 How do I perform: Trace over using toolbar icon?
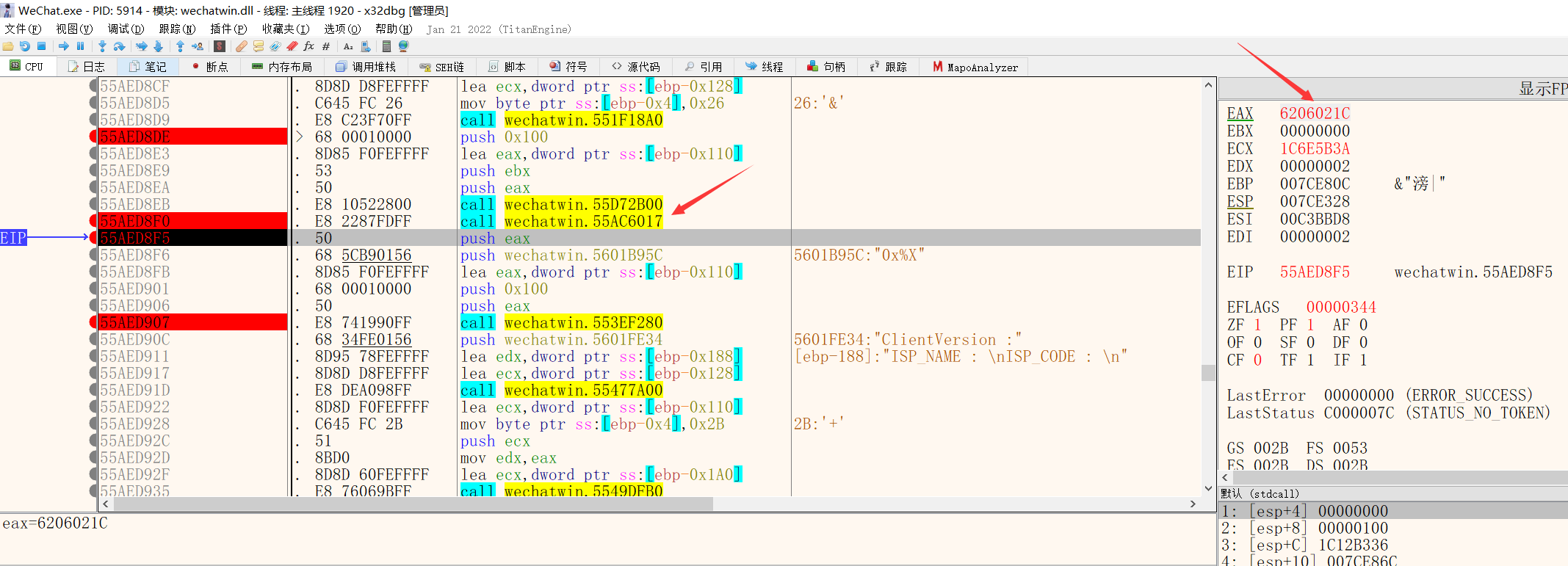click(x=158, y=46)
